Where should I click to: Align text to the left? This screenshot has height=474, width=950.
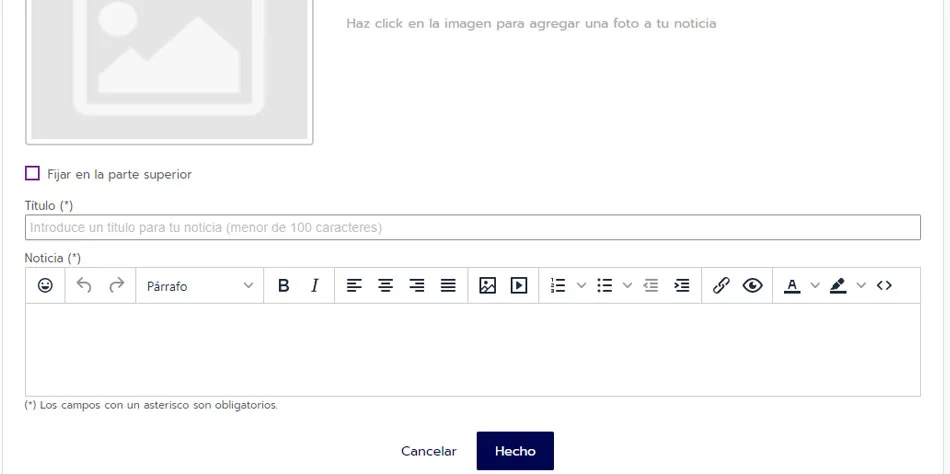tap(354, 286)
